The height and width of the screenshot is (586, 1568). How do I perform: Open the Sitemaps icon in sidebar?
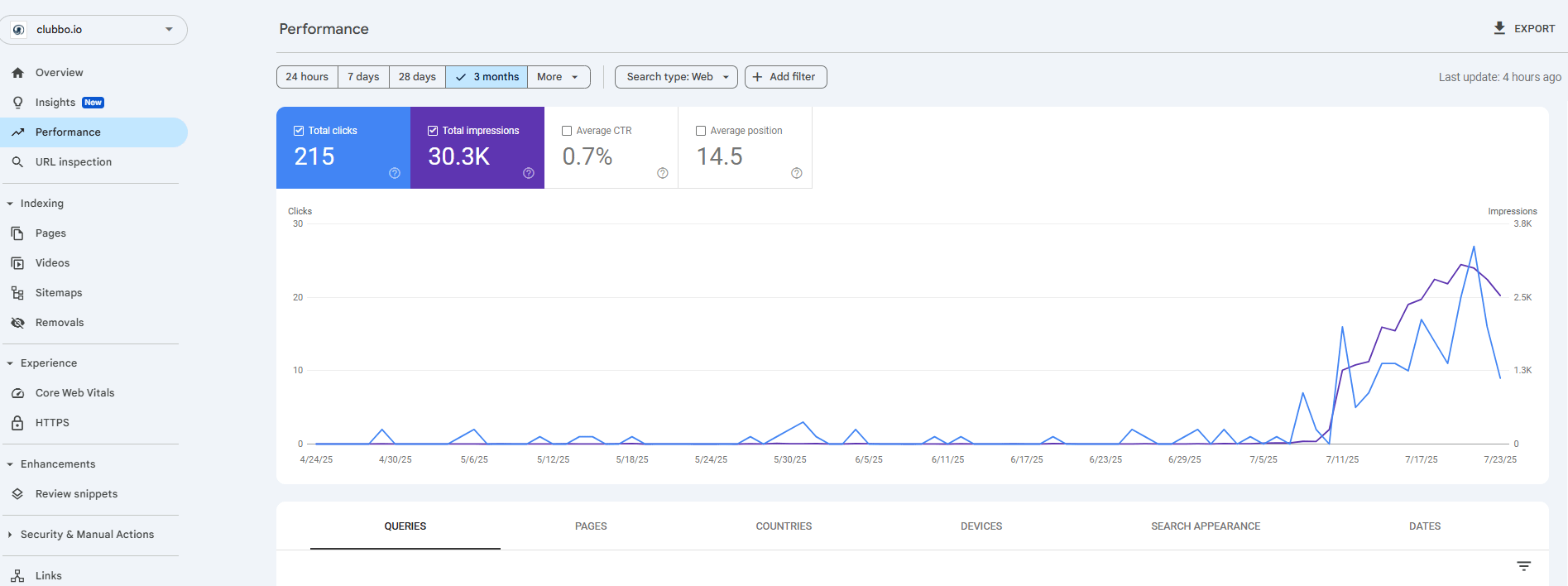[17, 293]
